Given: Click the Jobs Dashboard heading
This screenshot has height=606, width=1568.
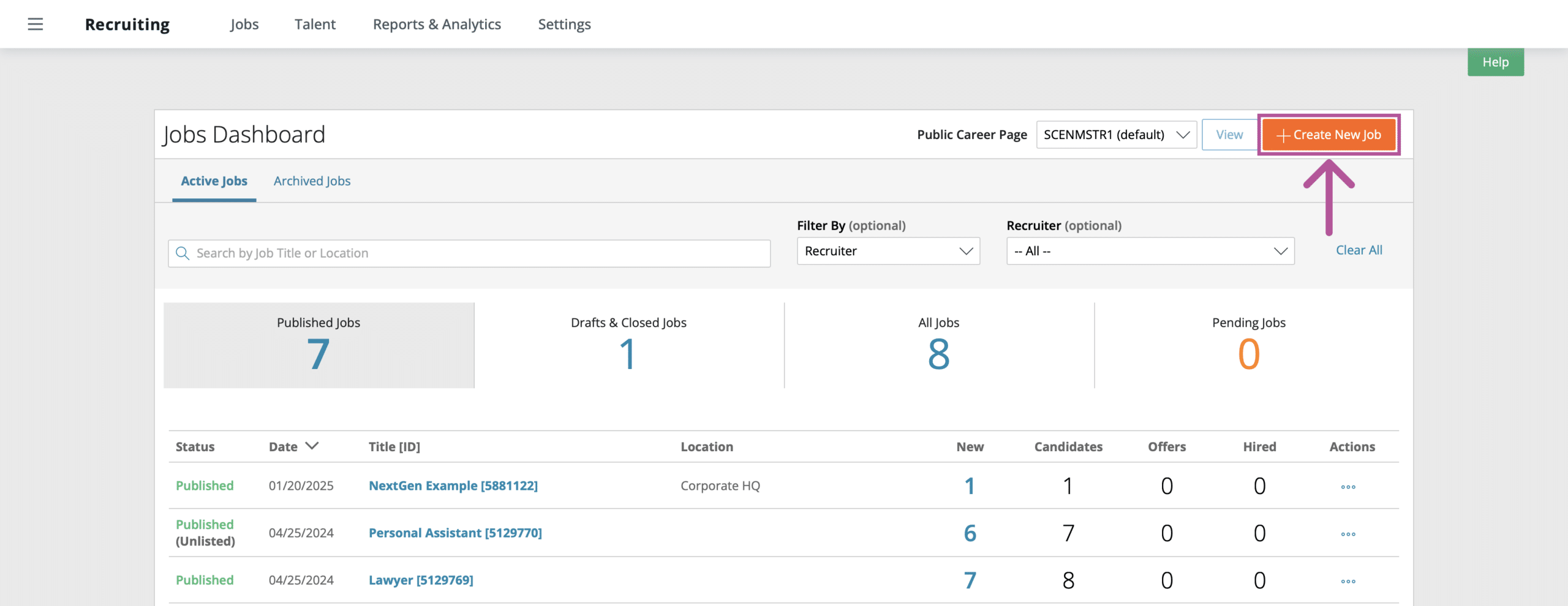Looking at the screenshot, I should click(244, 135).
